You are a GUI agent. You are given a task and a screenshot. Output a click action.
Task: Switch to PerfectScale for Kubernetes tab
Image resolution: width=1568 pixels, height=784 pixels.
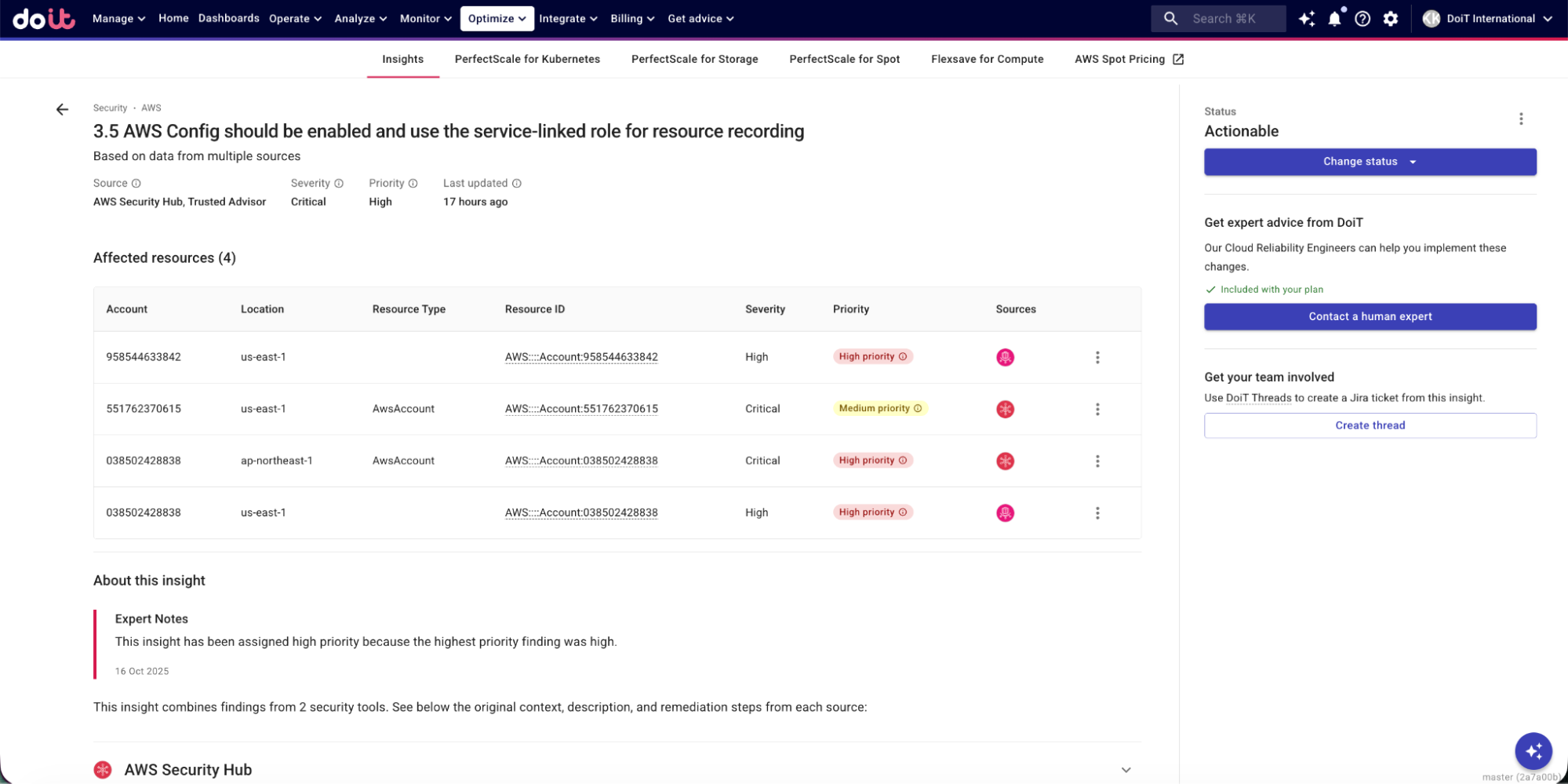coord(527,60)
